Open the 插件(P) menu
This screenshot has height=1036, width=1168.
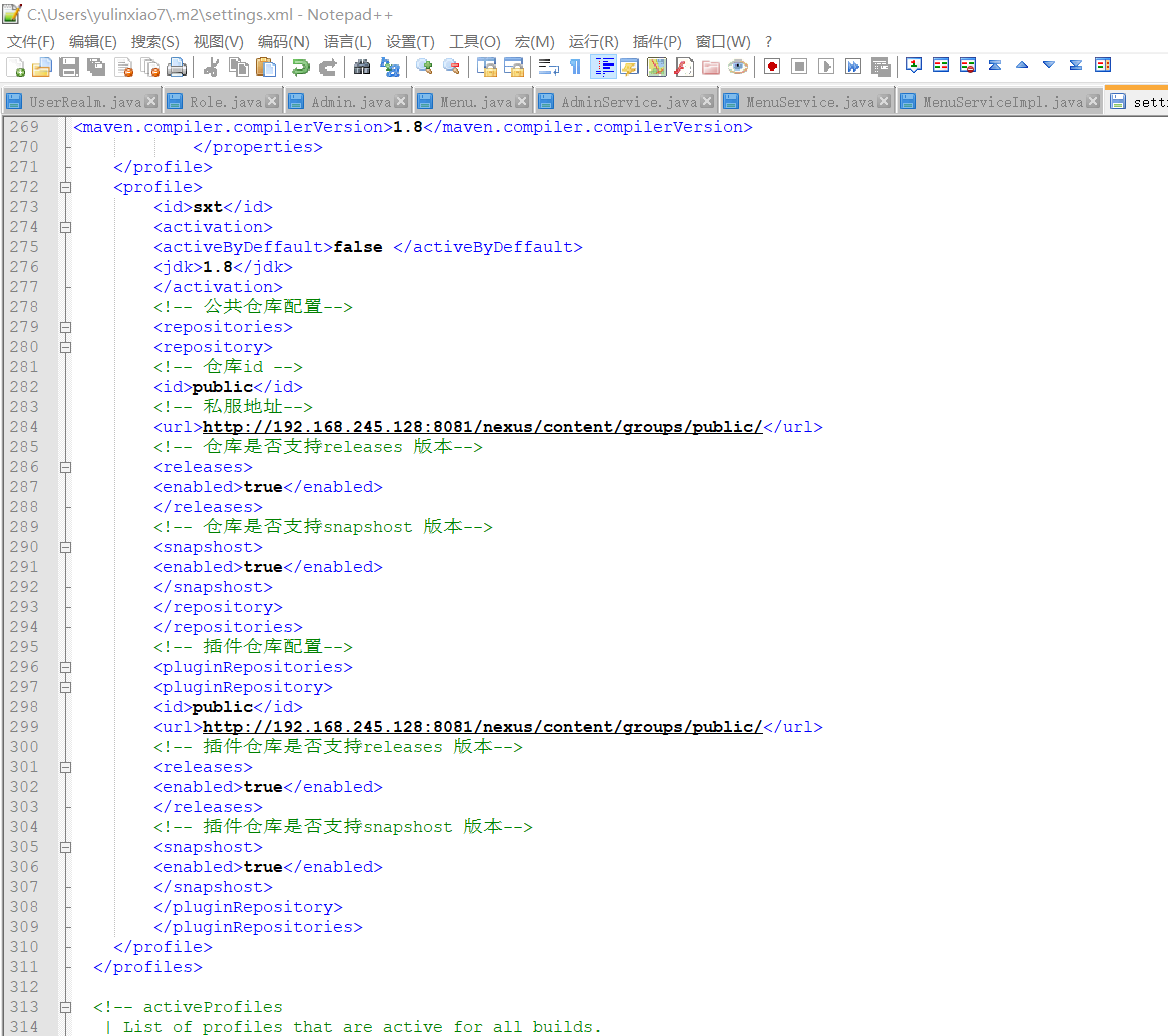[x=657, y=42]
